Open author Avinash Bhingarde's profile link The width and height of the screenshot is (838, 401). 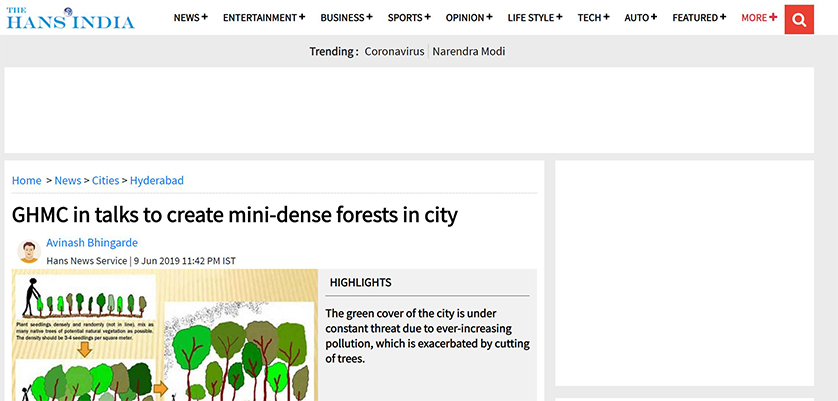(x=92, y=243)
